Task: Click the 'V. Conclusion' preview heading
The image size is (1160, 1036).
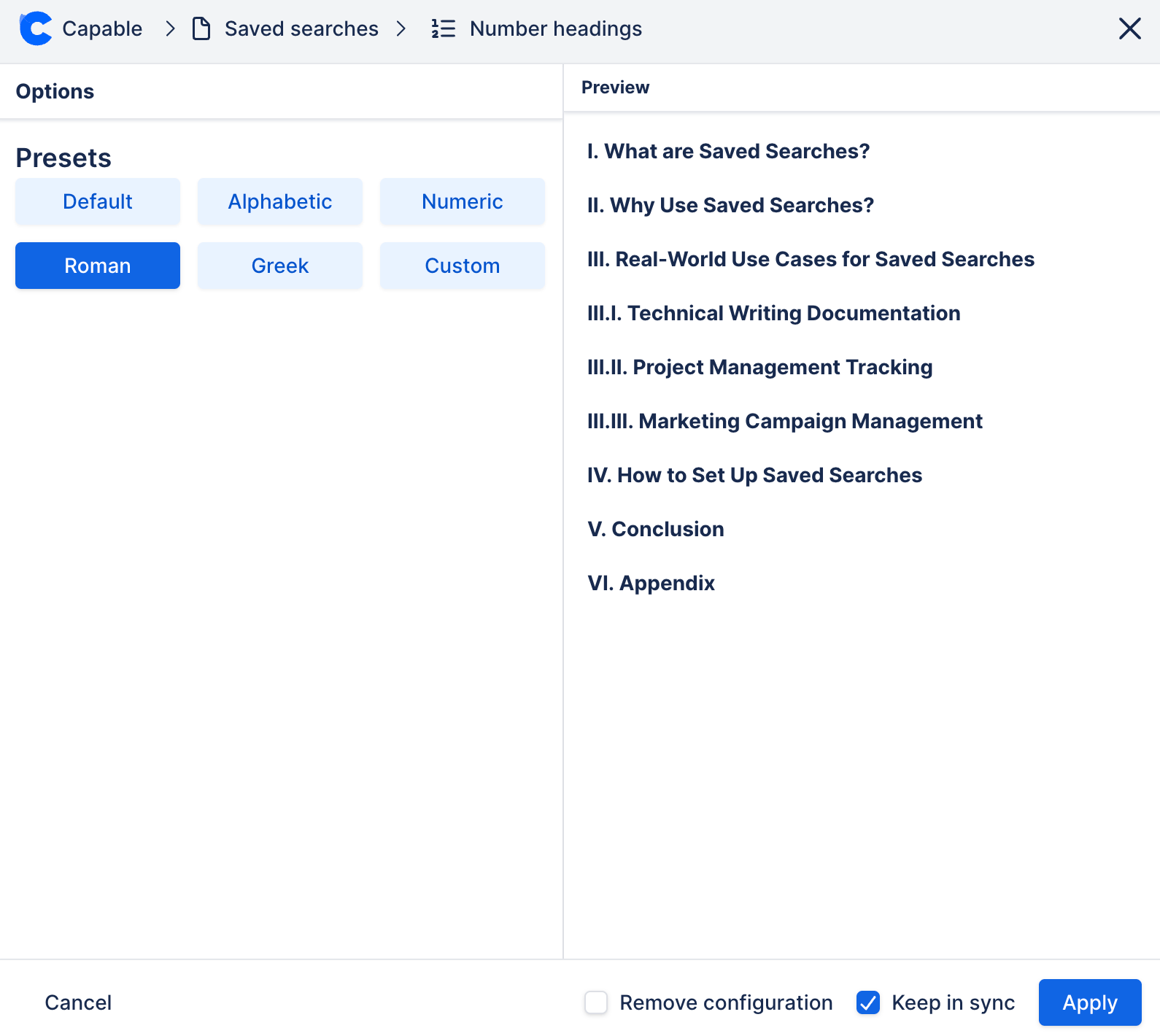Action: tap(656, 529)
